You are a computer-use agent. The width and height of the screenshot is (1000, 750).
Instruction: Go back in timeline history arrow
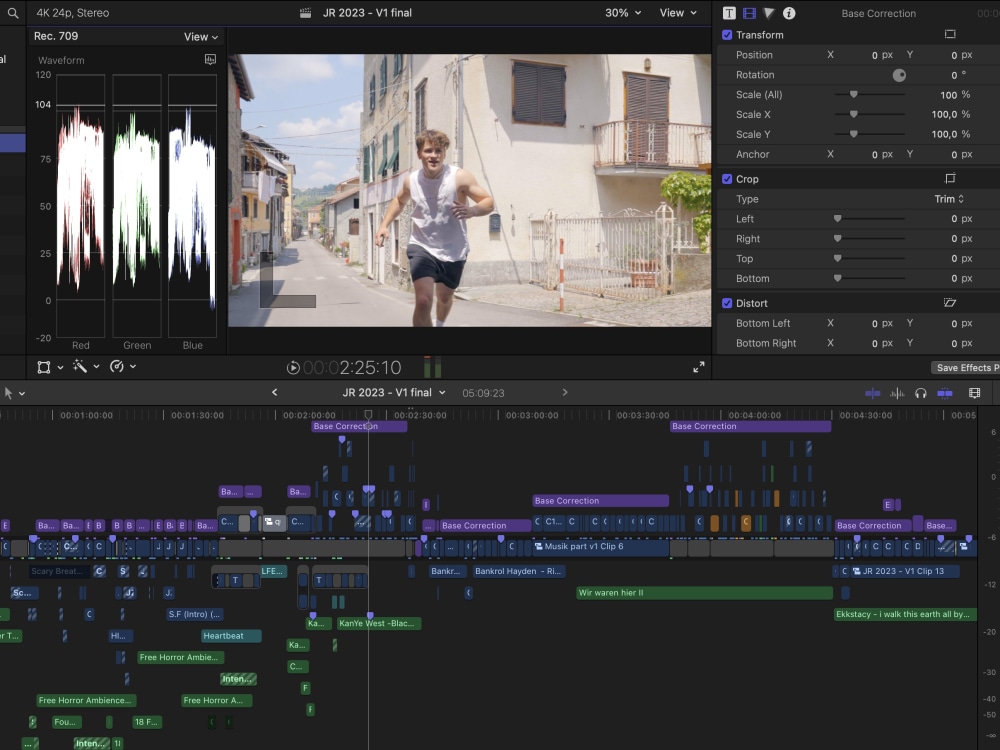tap(275, 393)
